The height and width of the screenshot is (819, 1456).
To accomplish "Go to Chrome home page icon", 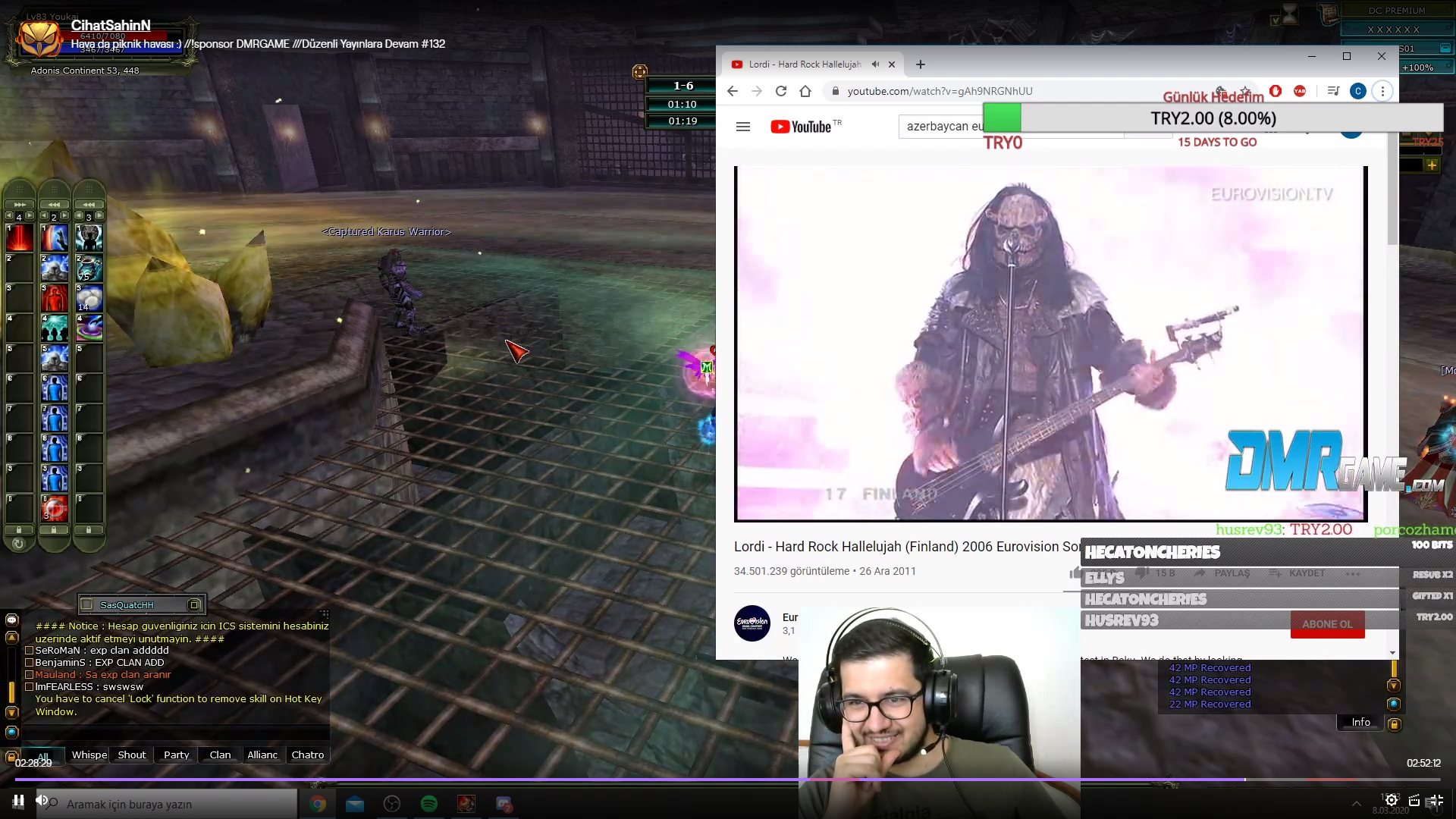I will click(805, 91).
